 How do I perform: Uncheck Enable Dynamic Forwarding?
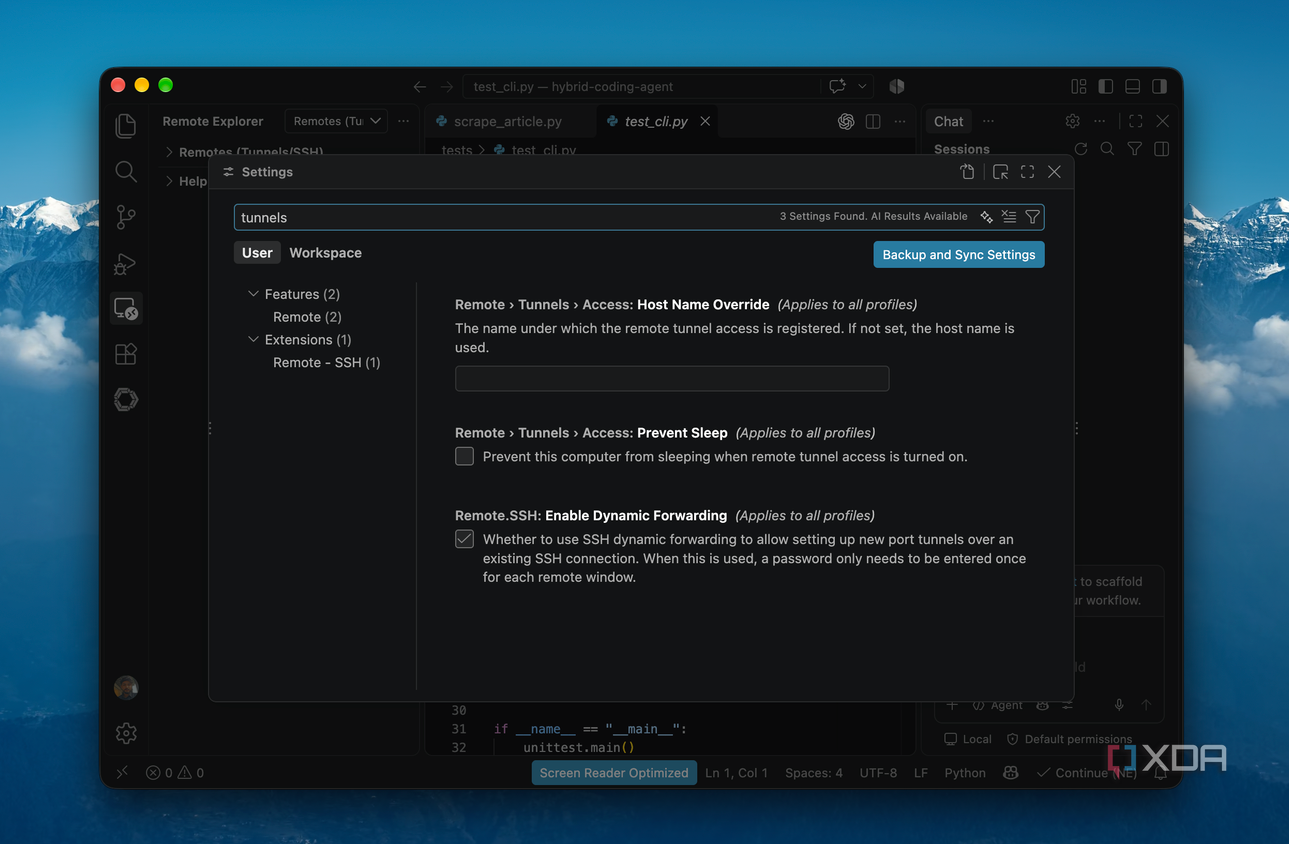pyautogui.click(x=464, y=539)
